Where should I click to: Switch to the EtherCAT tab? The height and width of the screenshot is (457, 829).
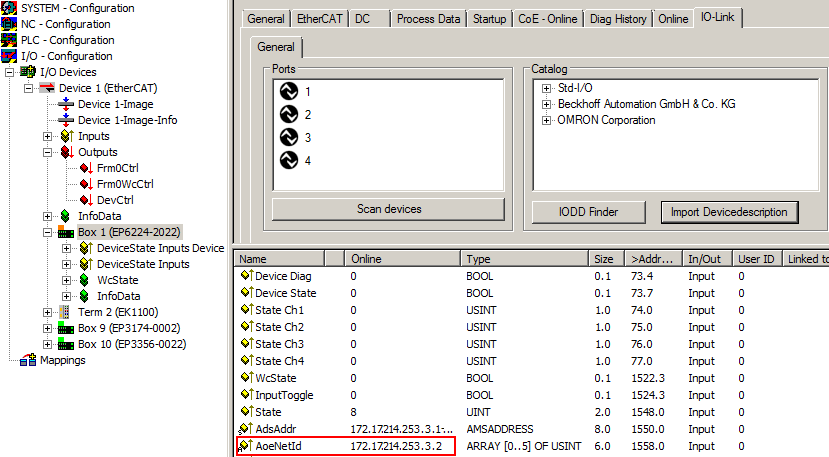[x=319, y=19]
